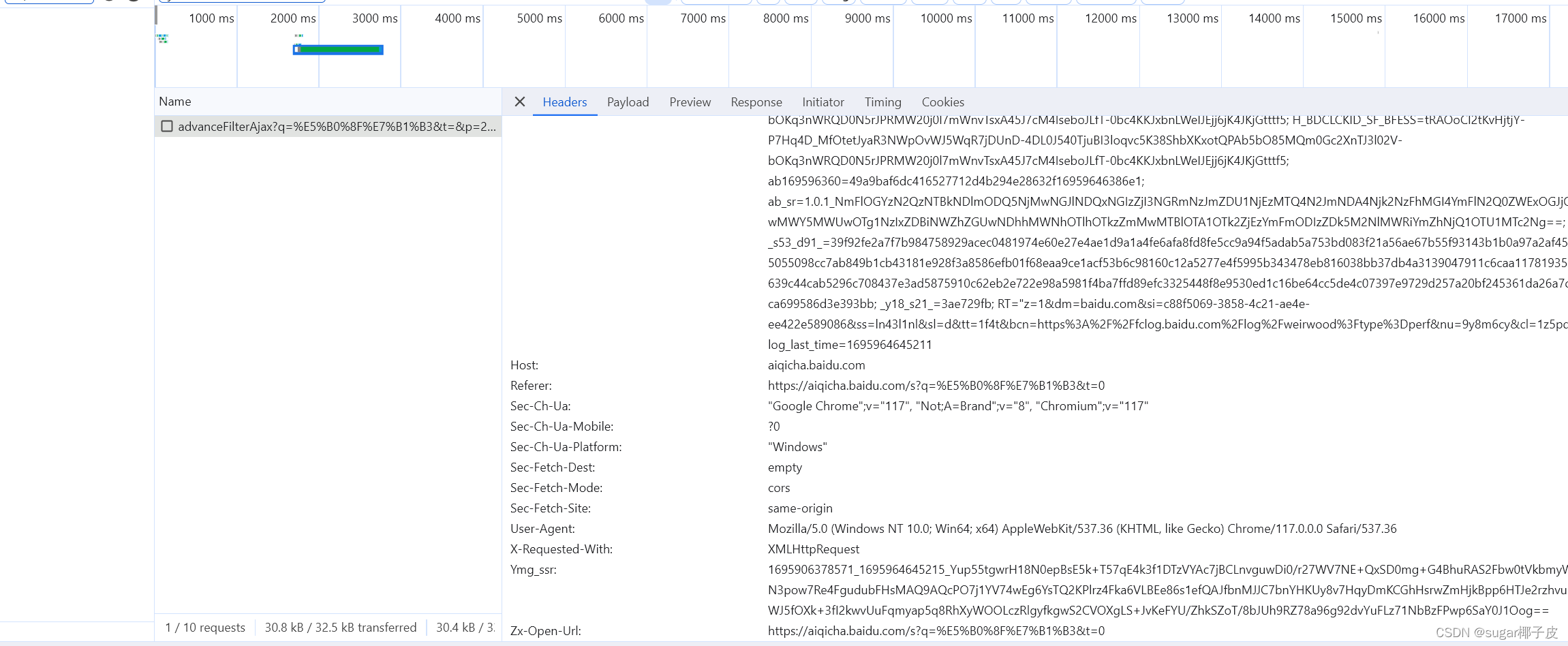Open the Cookies tab

[x=943, y=102]
